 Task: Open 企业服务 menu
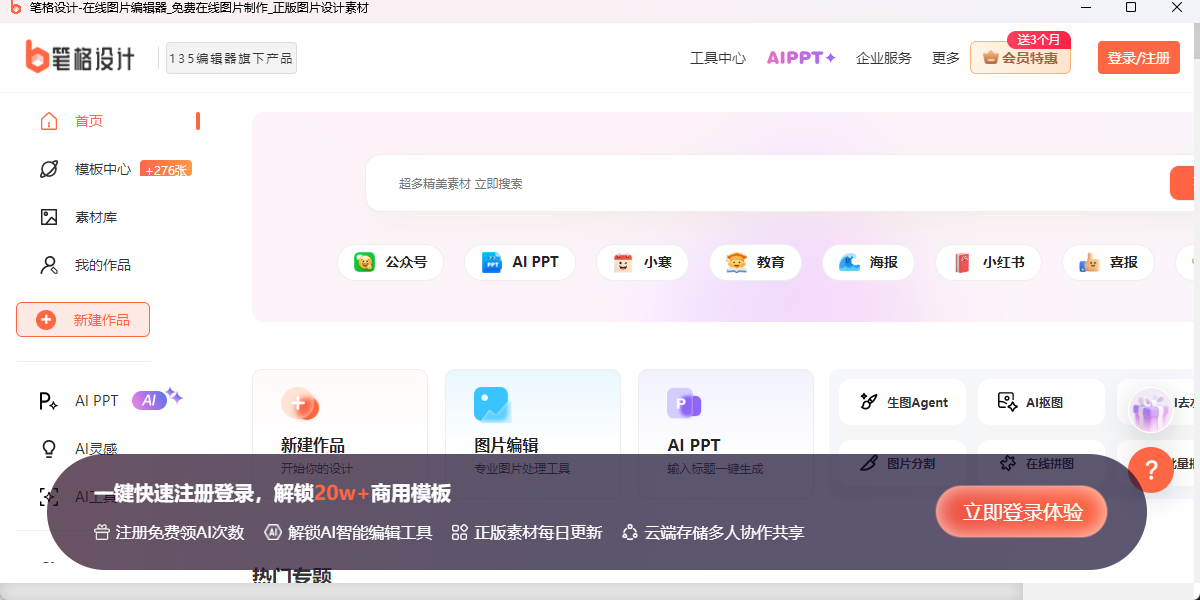[x=884, y=58]
